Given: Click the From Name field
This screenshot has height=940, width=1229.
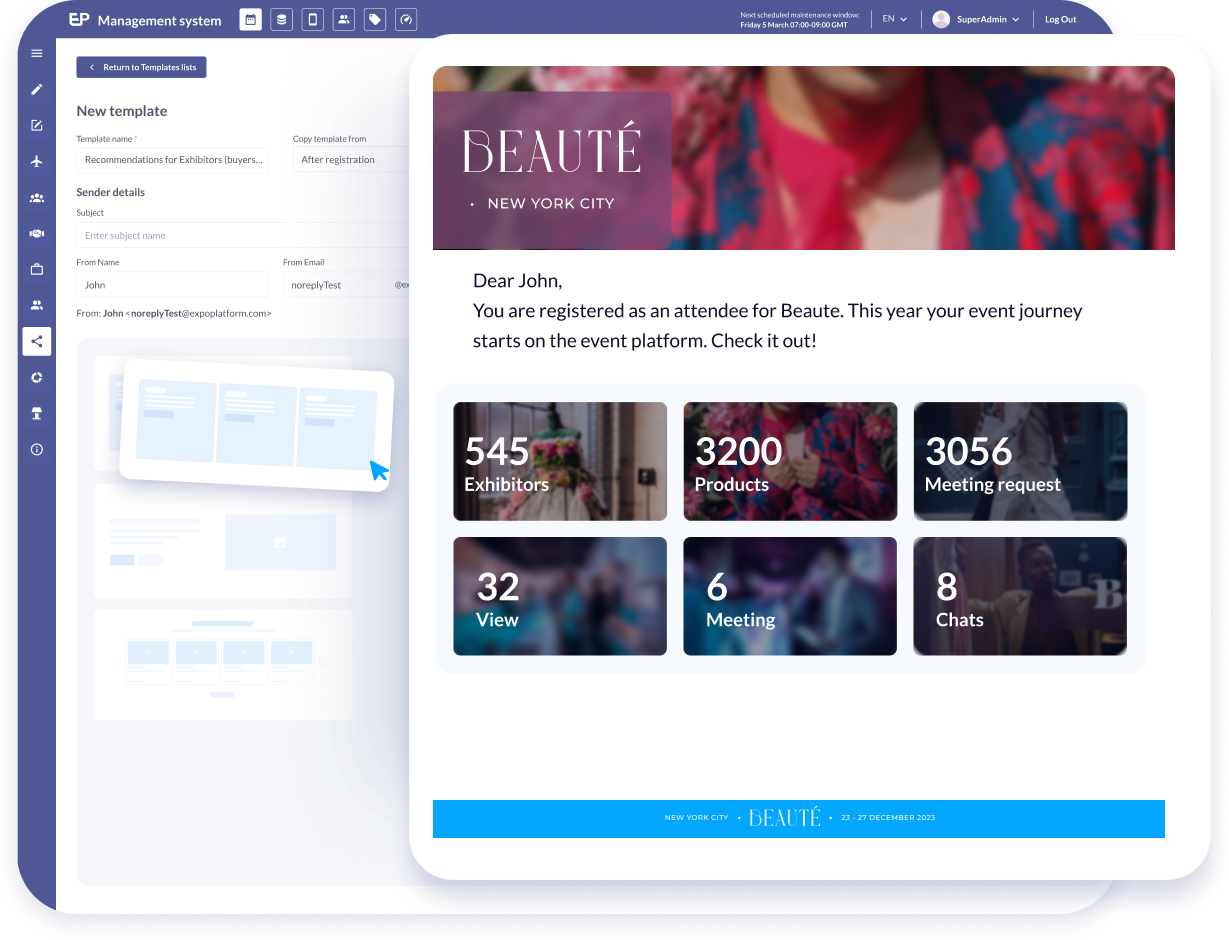Looking at the screenshot, I should [x=172, y=285].
